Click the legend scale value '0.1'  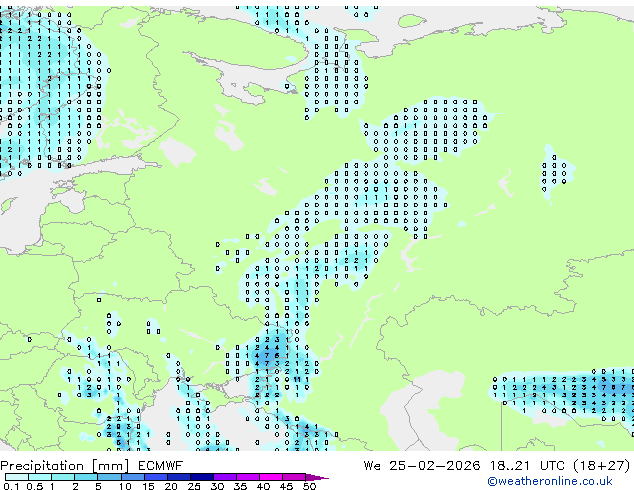tap(12, 486)
